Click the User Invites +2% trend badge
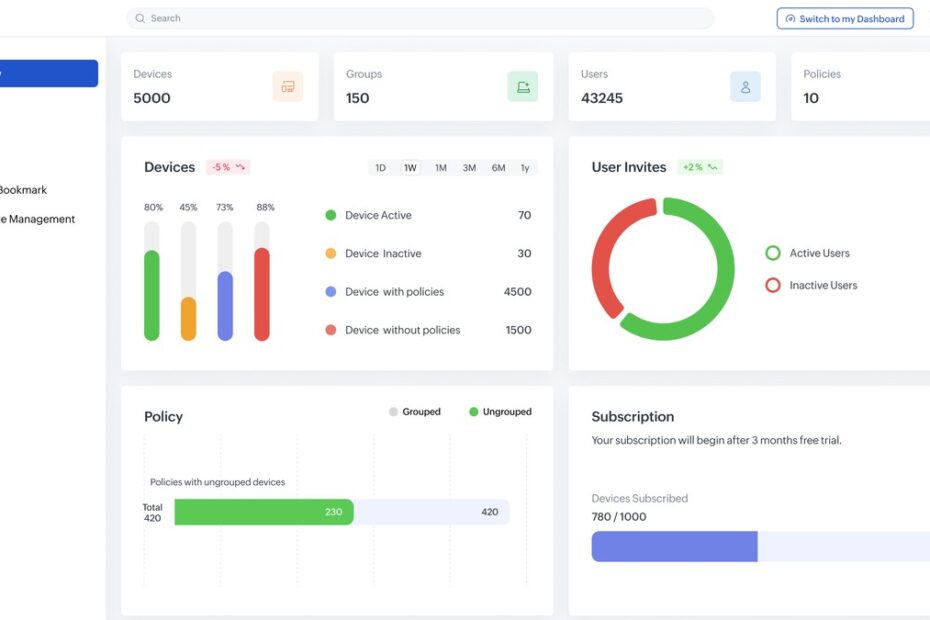This screenshot has height=620, width=930. point(699,167)
